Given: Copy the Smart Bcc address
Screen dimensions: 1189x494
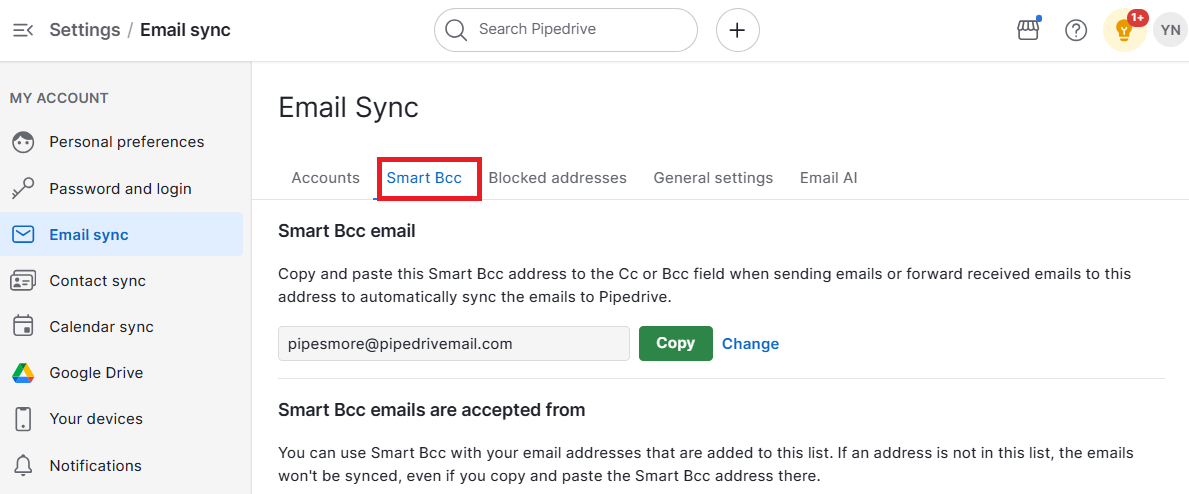Looking at the screenshot, I should [675, 343].
